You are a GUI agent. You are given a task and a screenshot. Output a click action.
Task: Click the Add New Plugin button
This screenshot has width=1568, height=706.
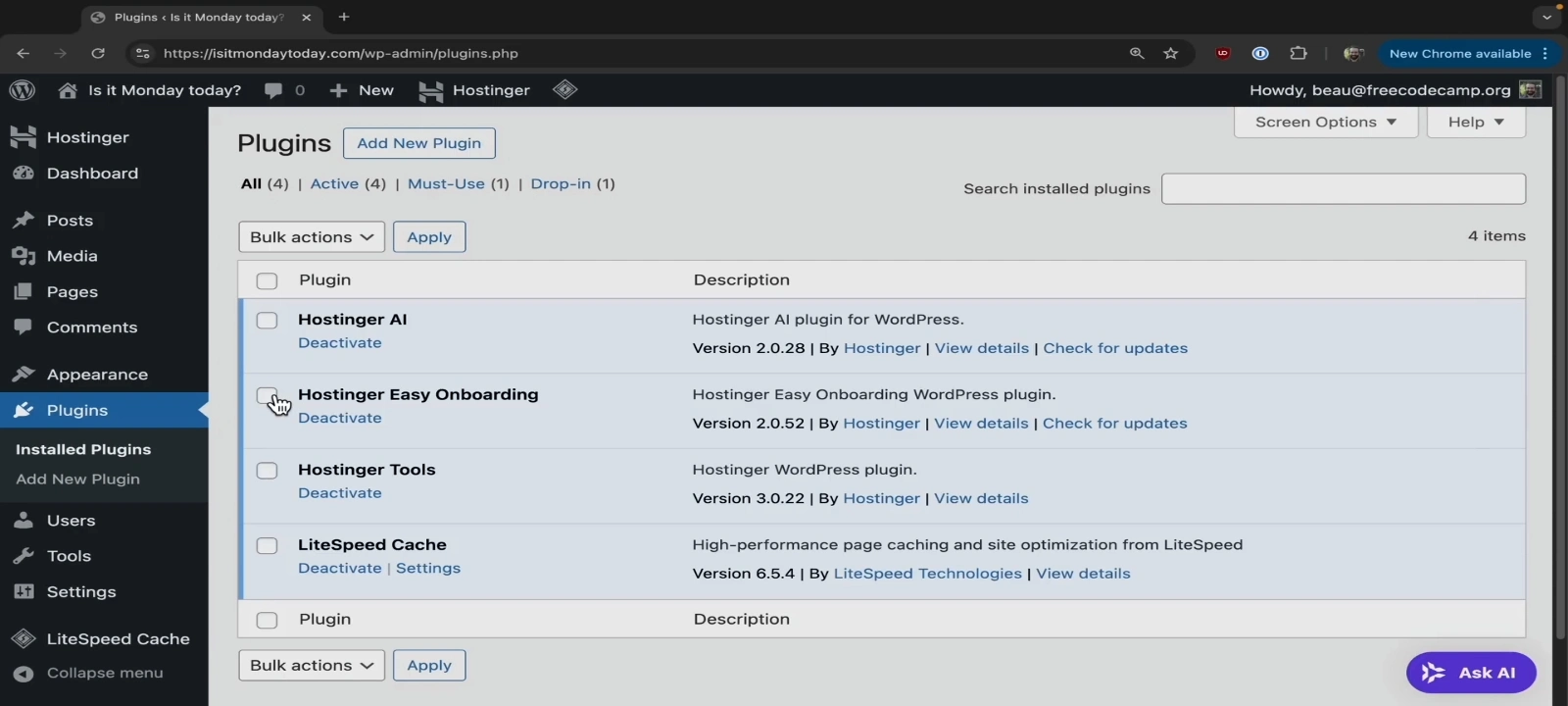click(x=419, y=143)
